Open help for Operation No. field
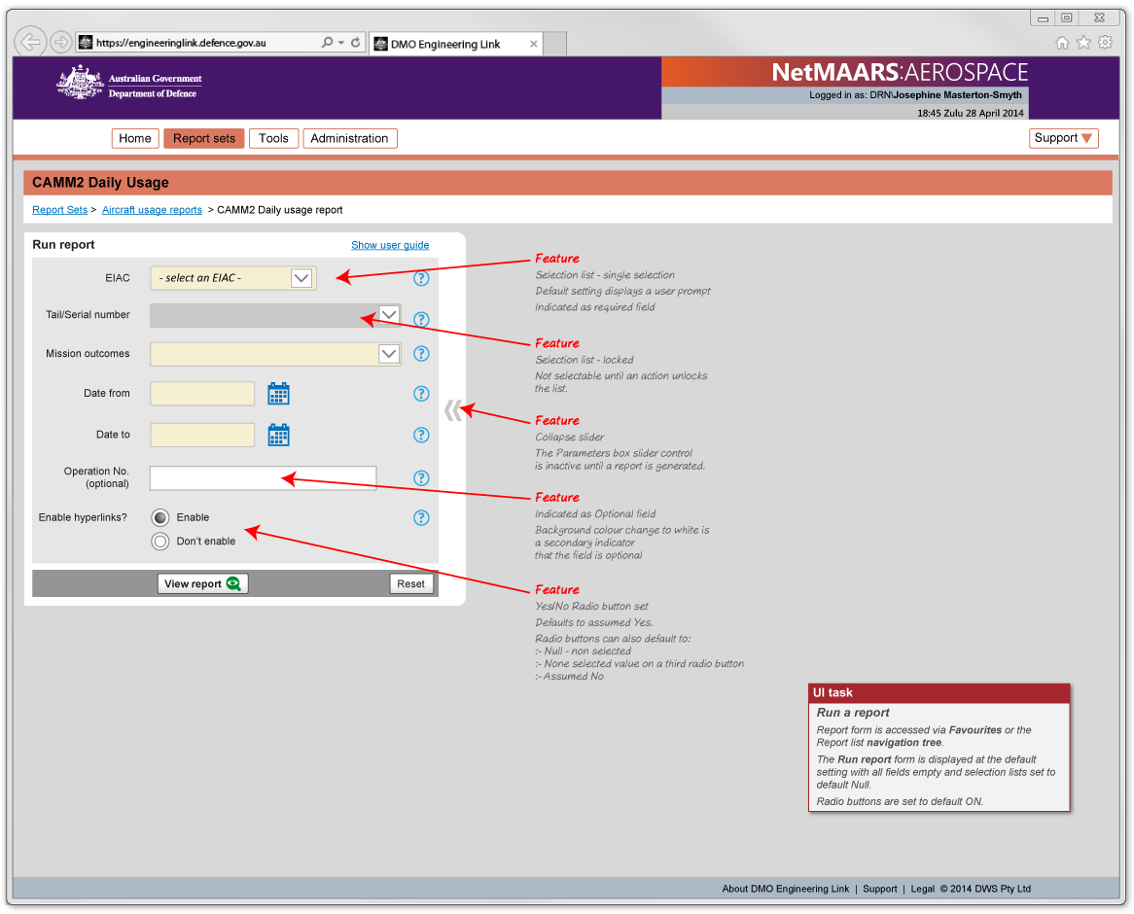Screen dimensions: 1134x914 (421, 478)
